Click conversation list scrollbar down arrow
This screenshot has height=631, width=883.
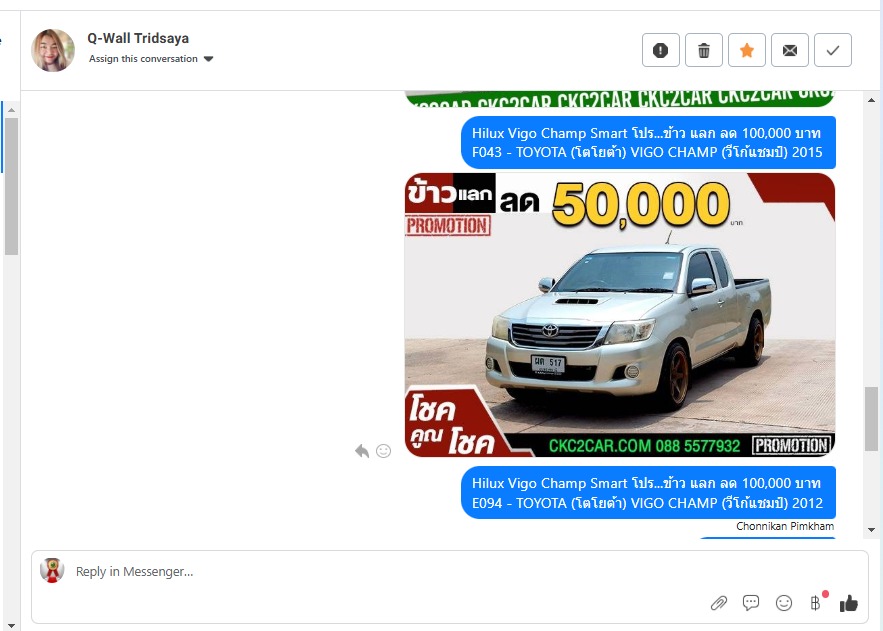[x=11, y=625]
